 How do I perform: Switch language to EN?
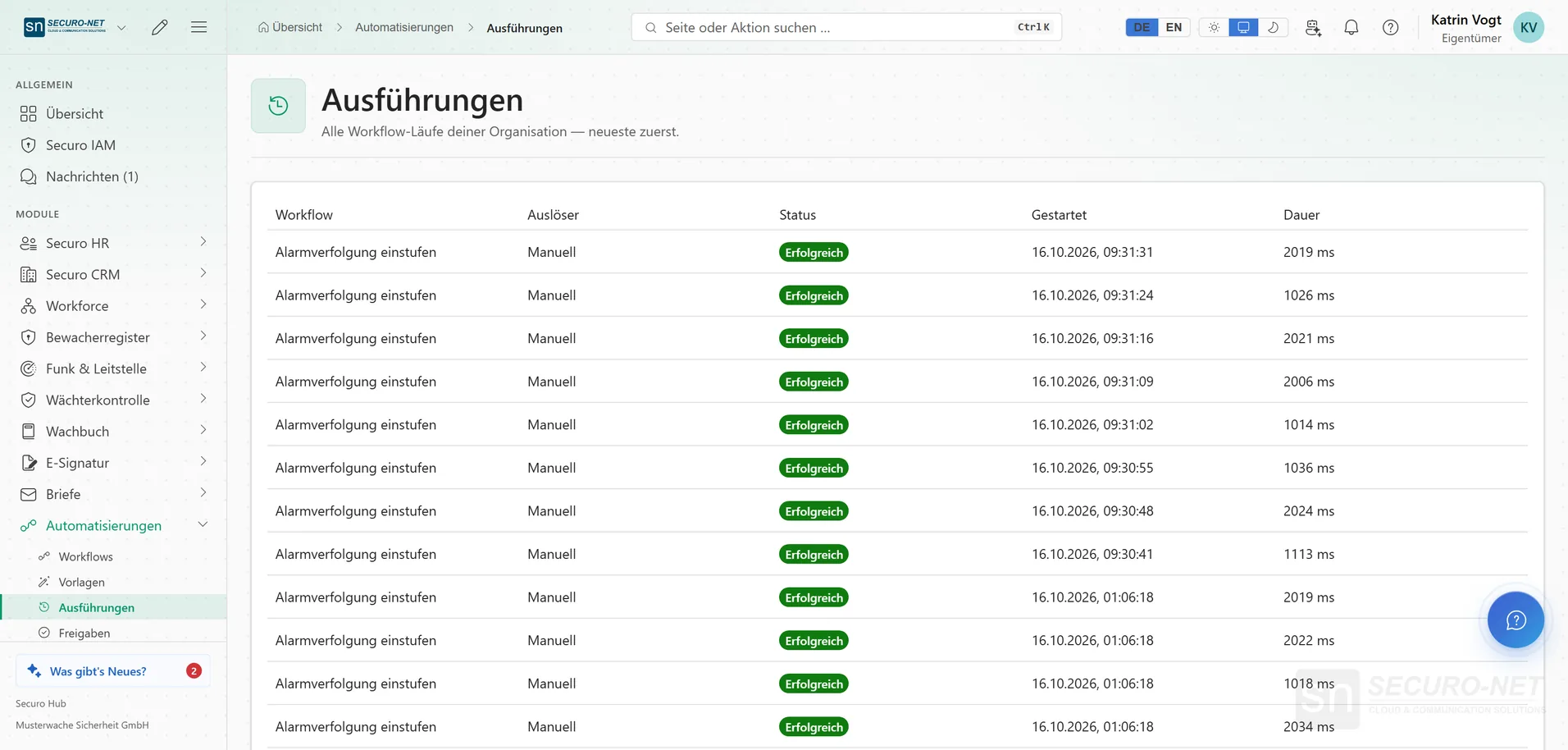1174,27
